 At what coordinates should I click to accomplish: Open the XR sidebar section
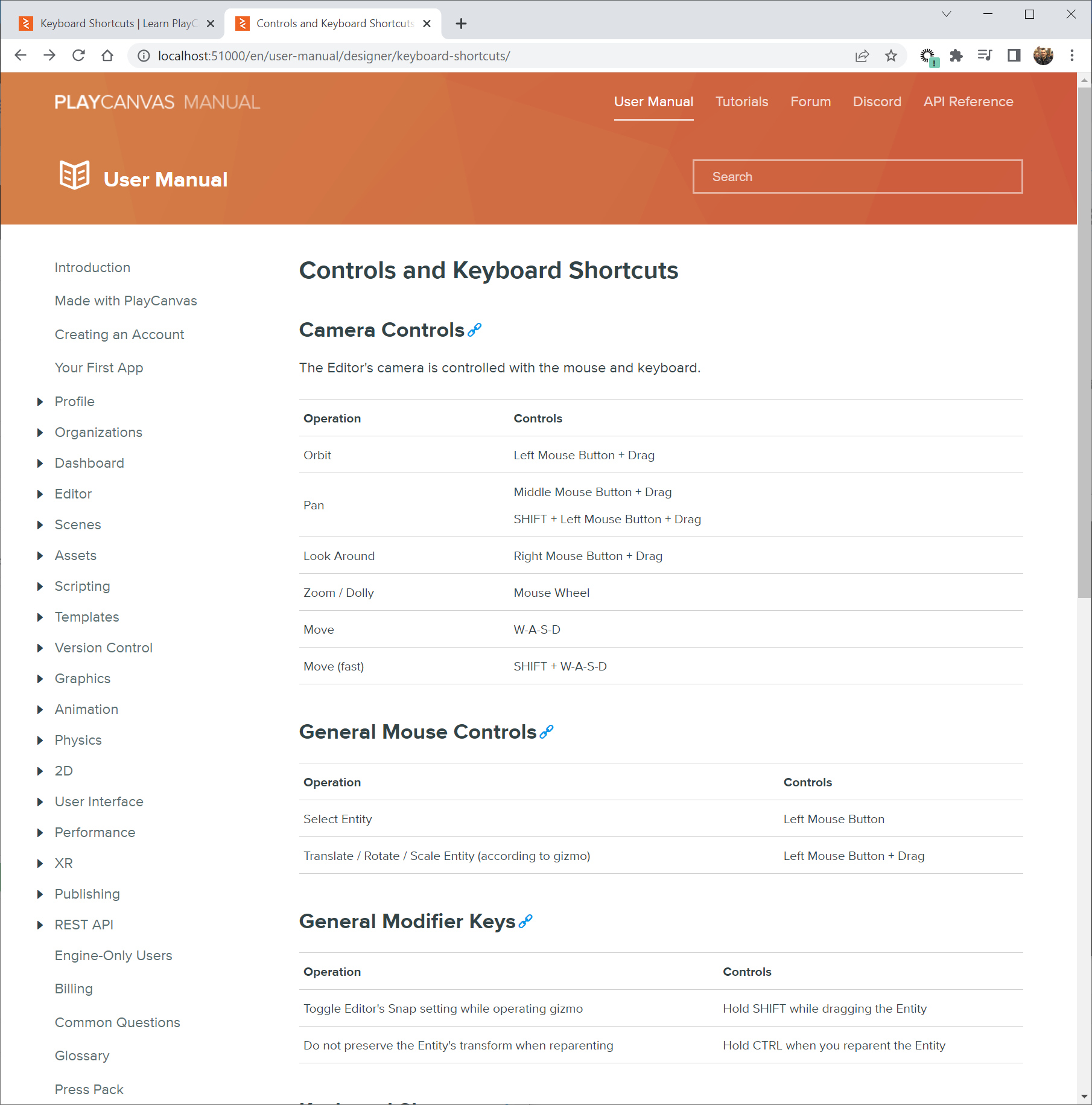coord(63,863)
